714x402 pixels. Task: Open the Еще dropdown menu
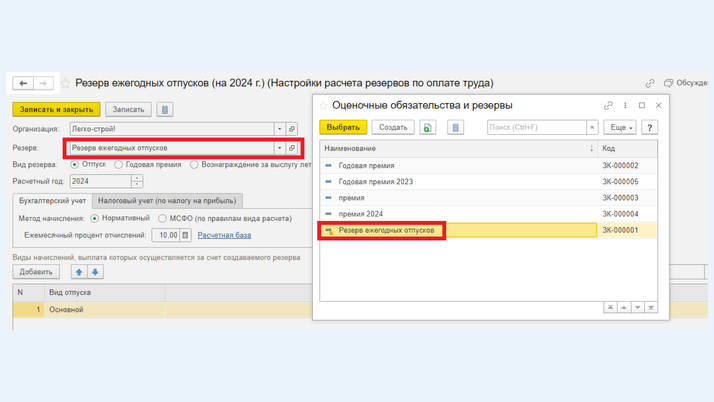(619, 128)
